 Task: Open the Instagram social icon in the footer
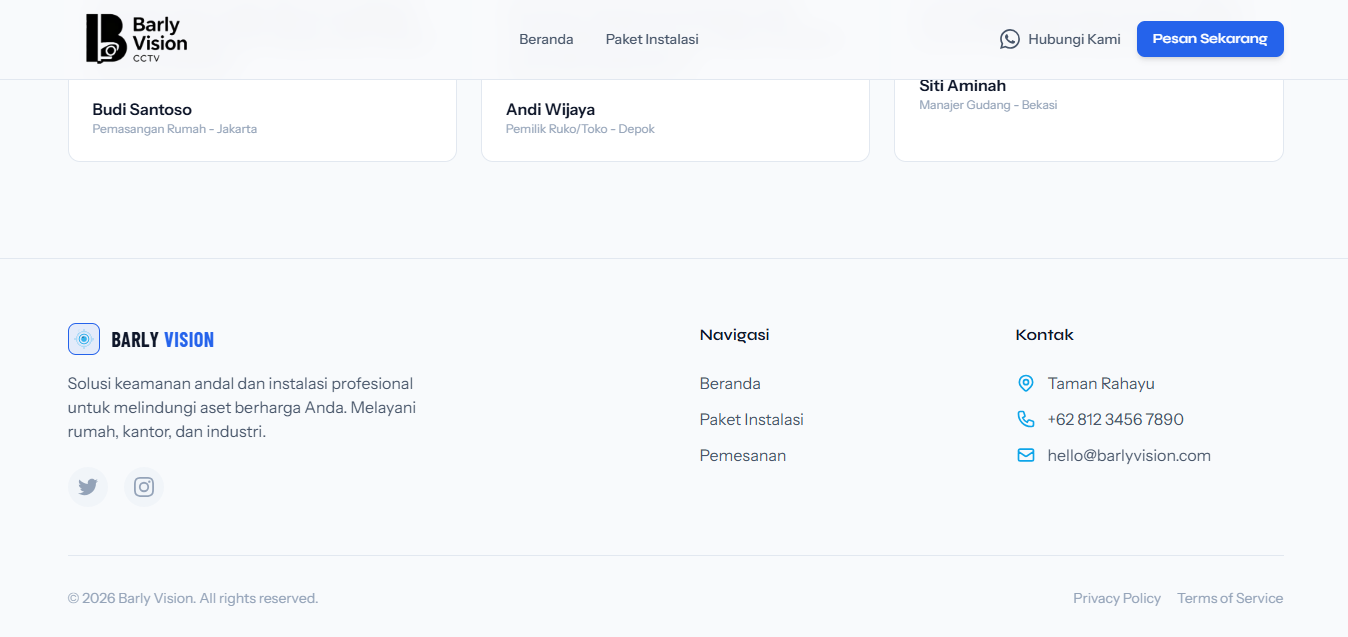click(x=144, y=487)
